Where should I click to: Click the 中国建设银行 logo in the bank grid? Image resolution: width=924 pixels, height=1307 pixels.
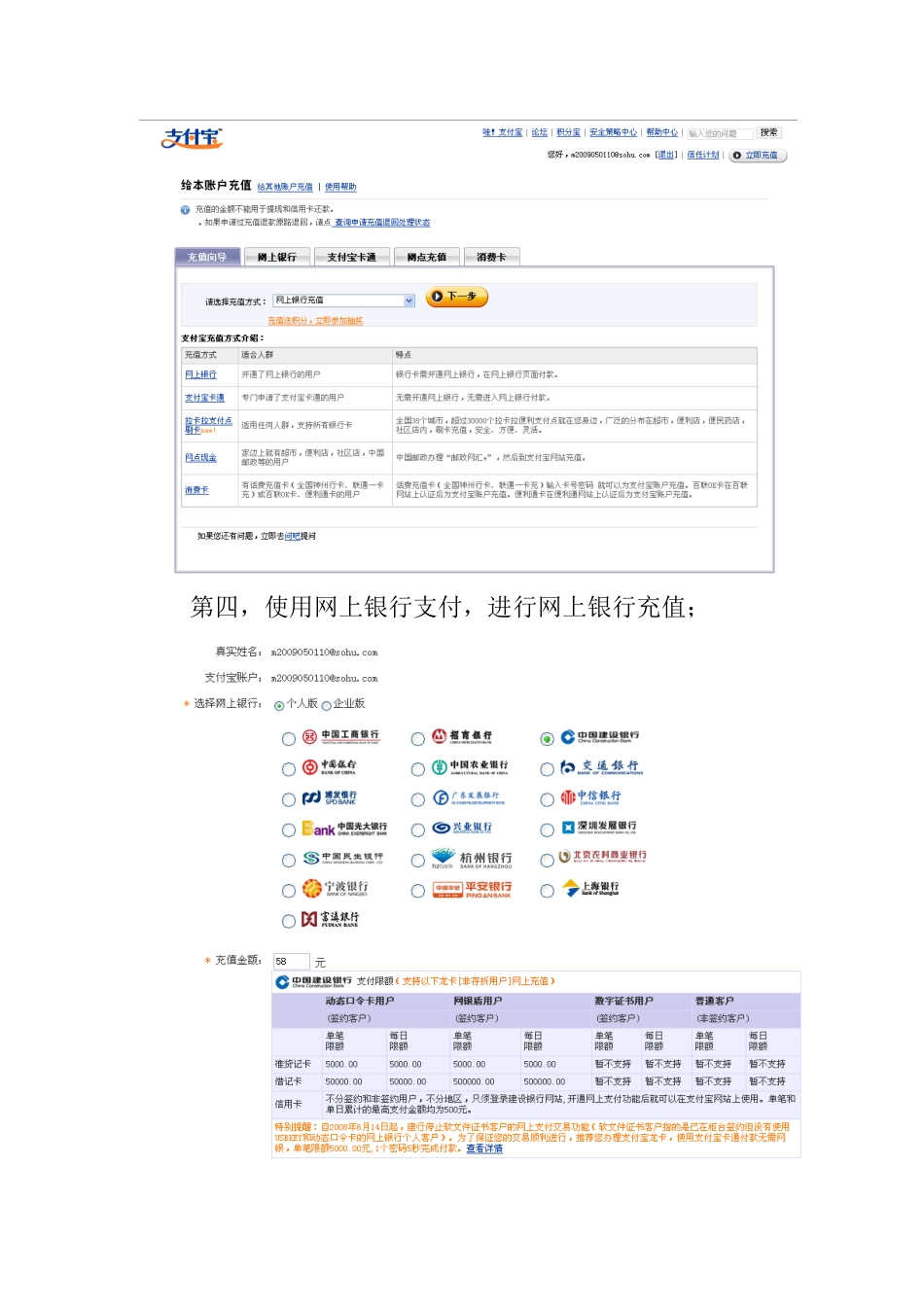point(600,737)
